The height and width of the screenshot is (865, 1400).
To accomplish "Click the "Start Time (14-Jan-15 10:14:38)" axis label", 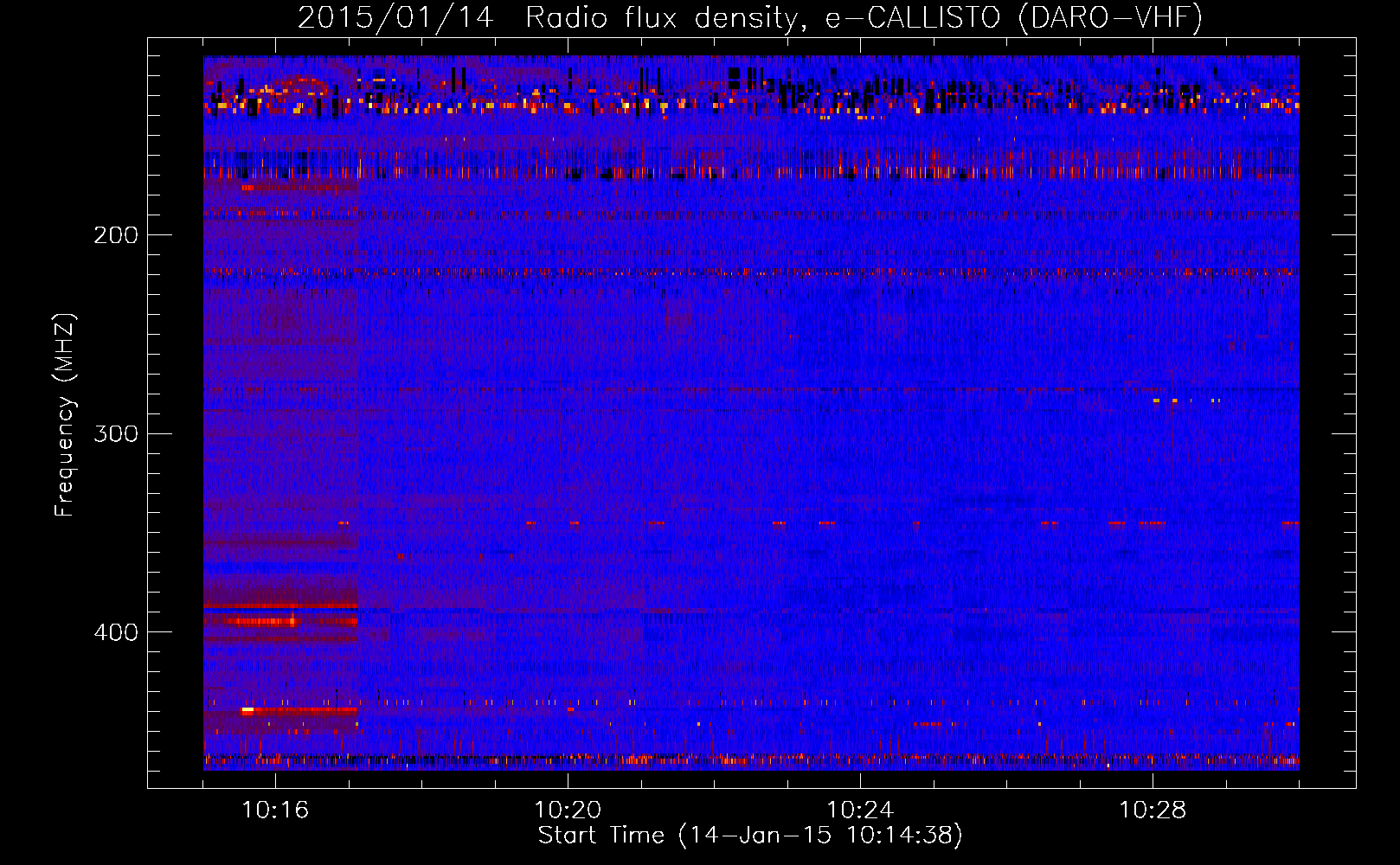I will point(750,836).
